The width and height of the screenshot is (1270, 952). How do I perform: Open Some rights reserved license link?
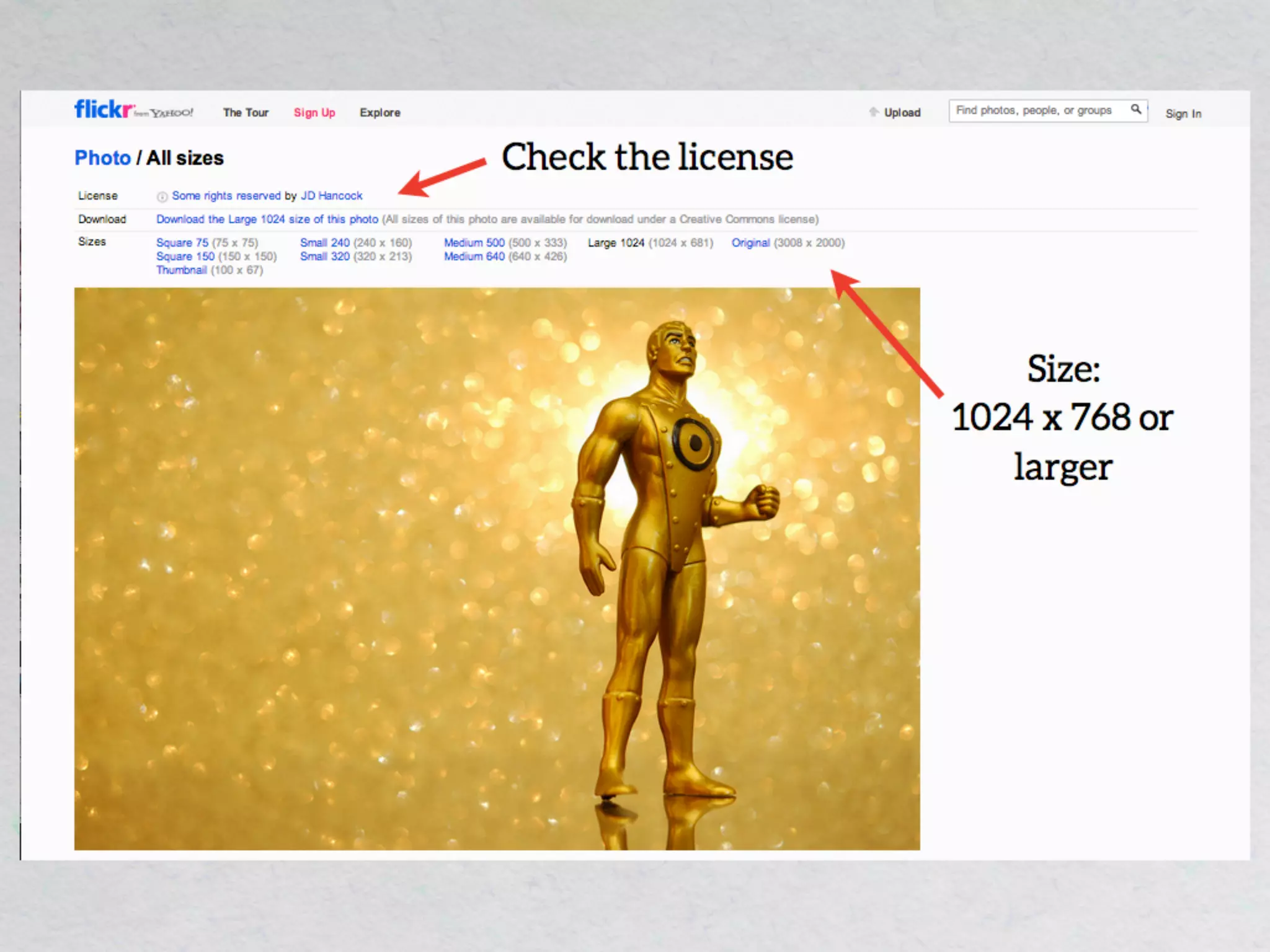click(226, 196)
